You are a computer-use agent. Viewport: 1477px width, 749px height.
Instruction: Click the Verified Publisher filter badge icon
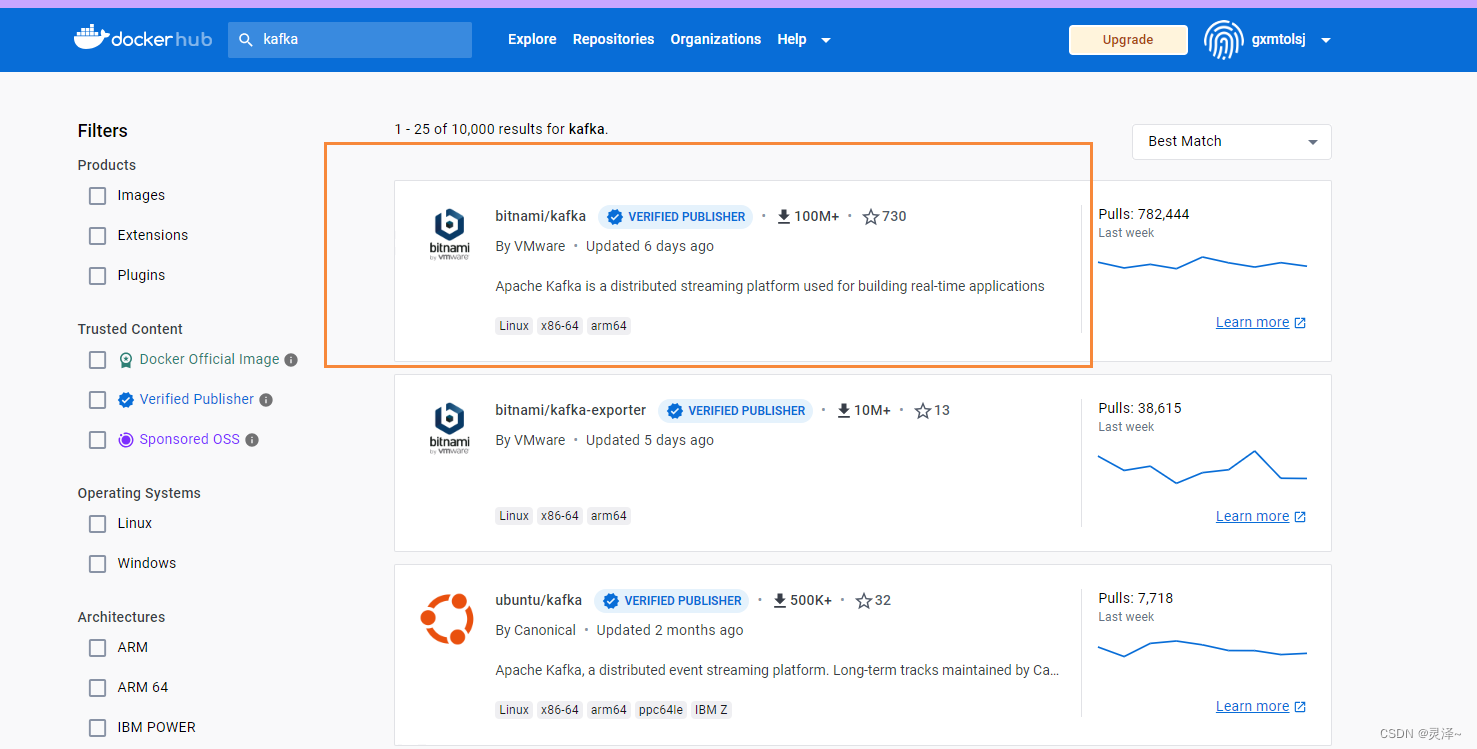[x=126, y=400]
